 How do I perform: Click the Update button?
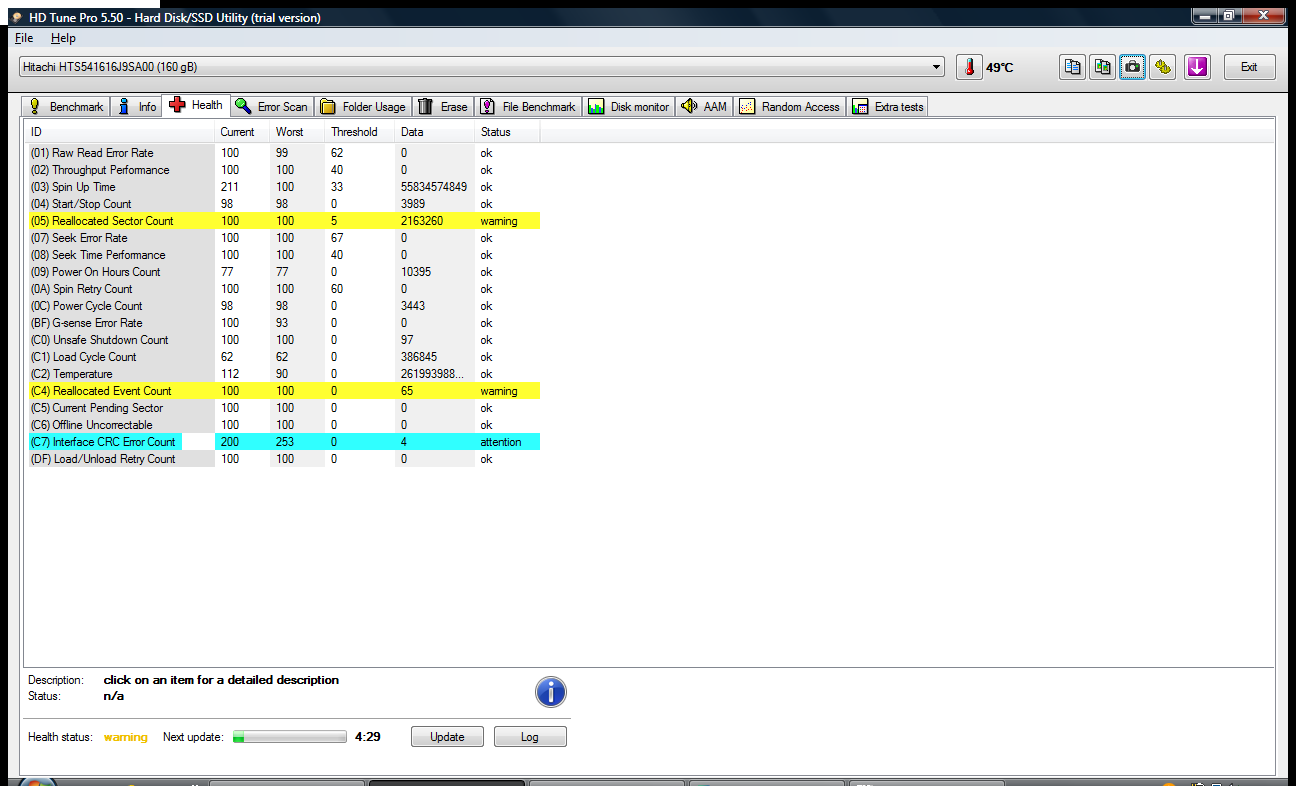point(447,737)
